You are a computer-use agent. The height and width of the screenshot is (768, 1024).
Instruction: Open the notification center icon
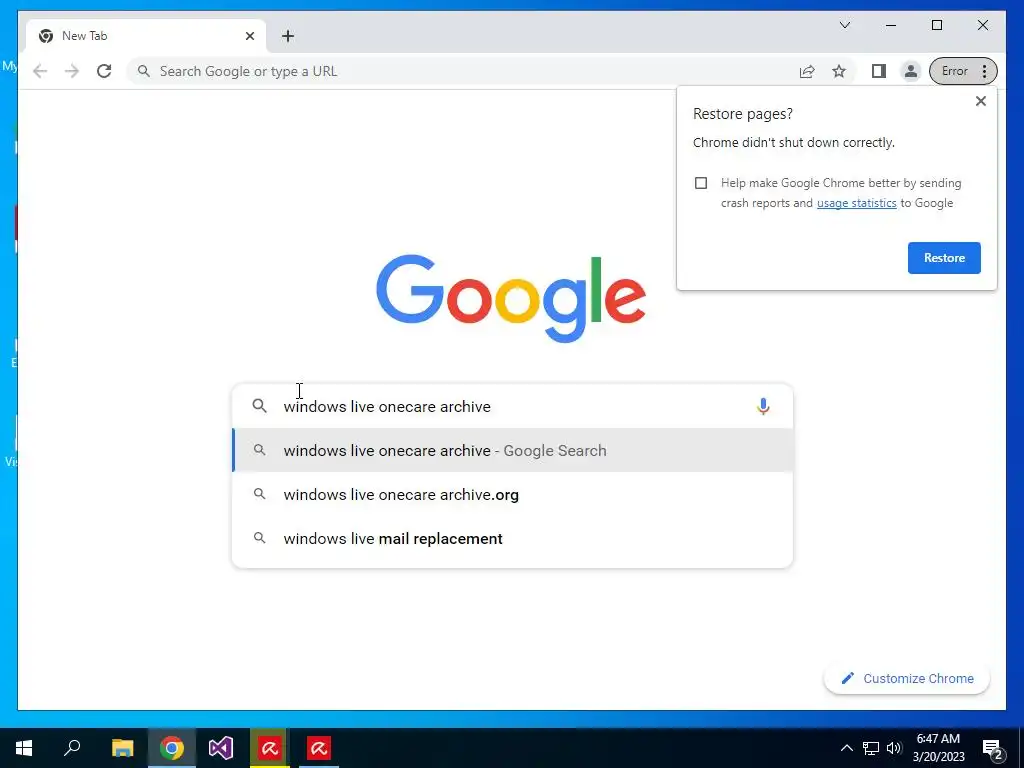point(992,748)
